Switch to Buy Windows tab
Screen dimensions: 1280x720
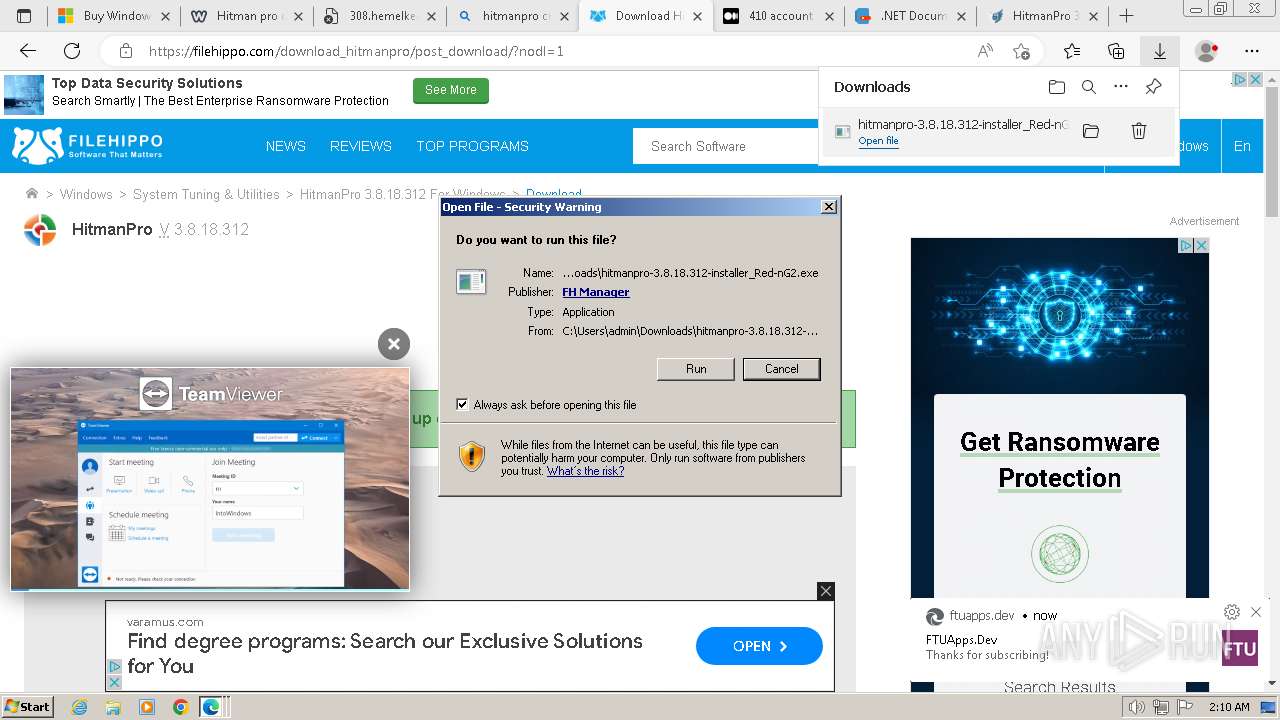(113, 16)
